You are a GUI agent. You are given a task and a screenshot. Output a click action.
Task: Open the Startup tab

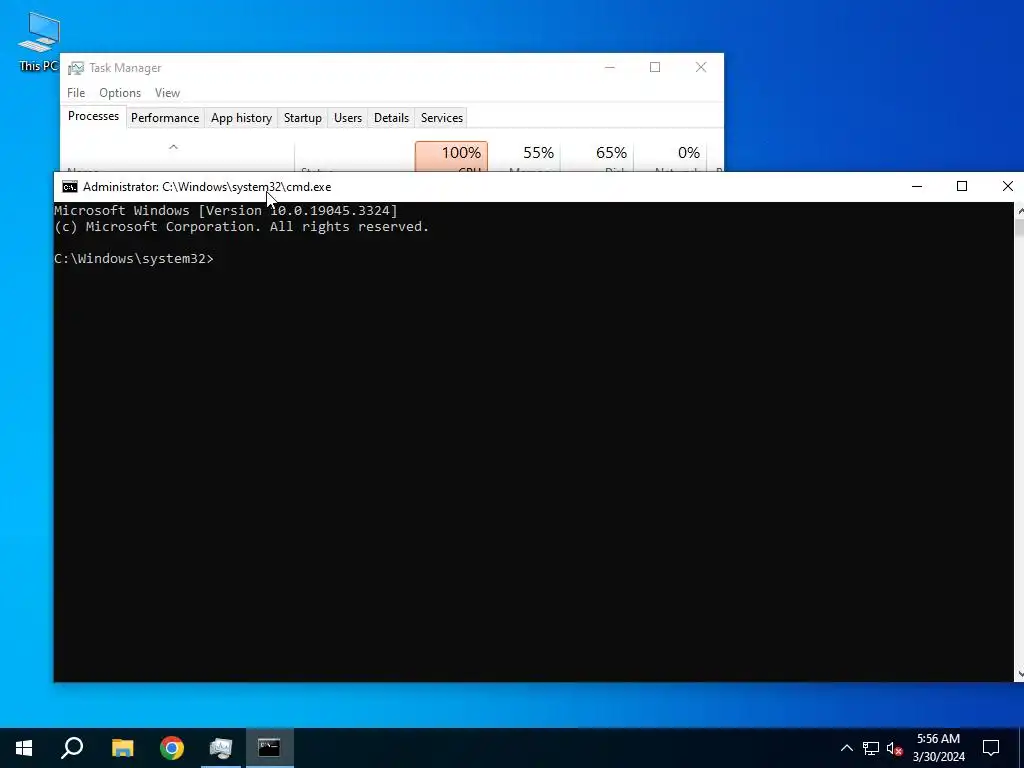point(302,118)
